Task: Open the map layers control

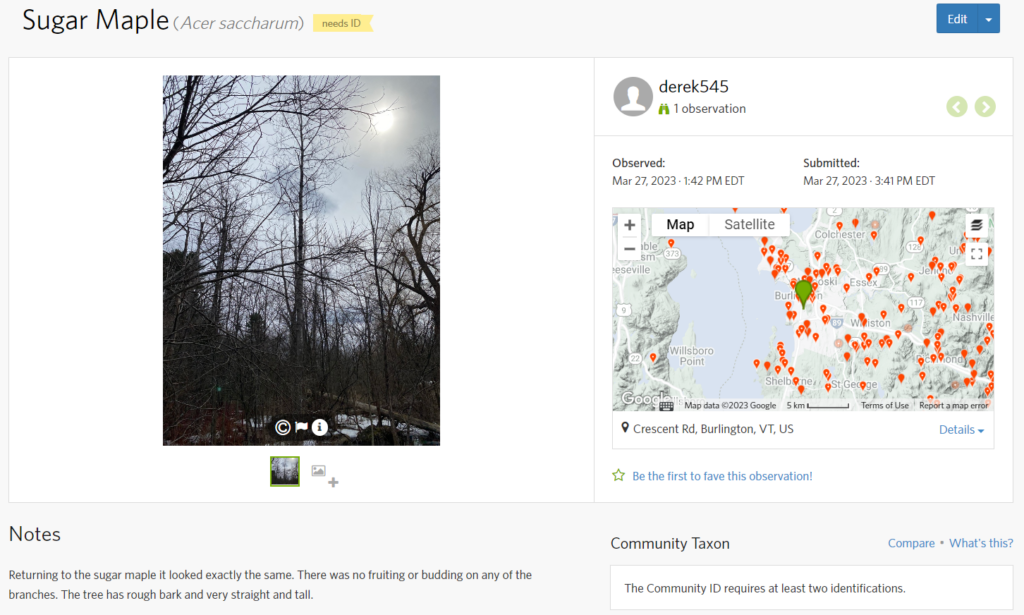Action: click(977, 225)
